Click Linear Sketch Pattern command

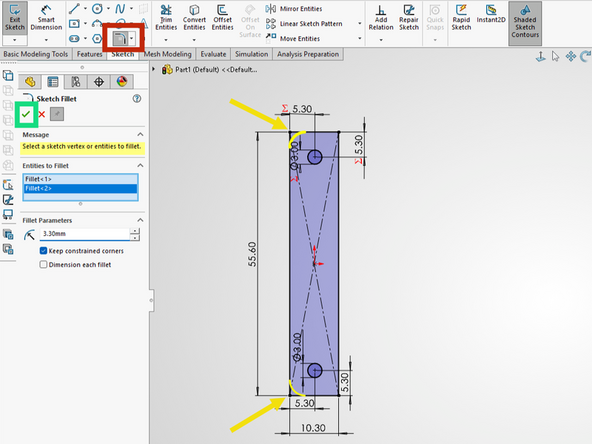(x=304, y=23)
